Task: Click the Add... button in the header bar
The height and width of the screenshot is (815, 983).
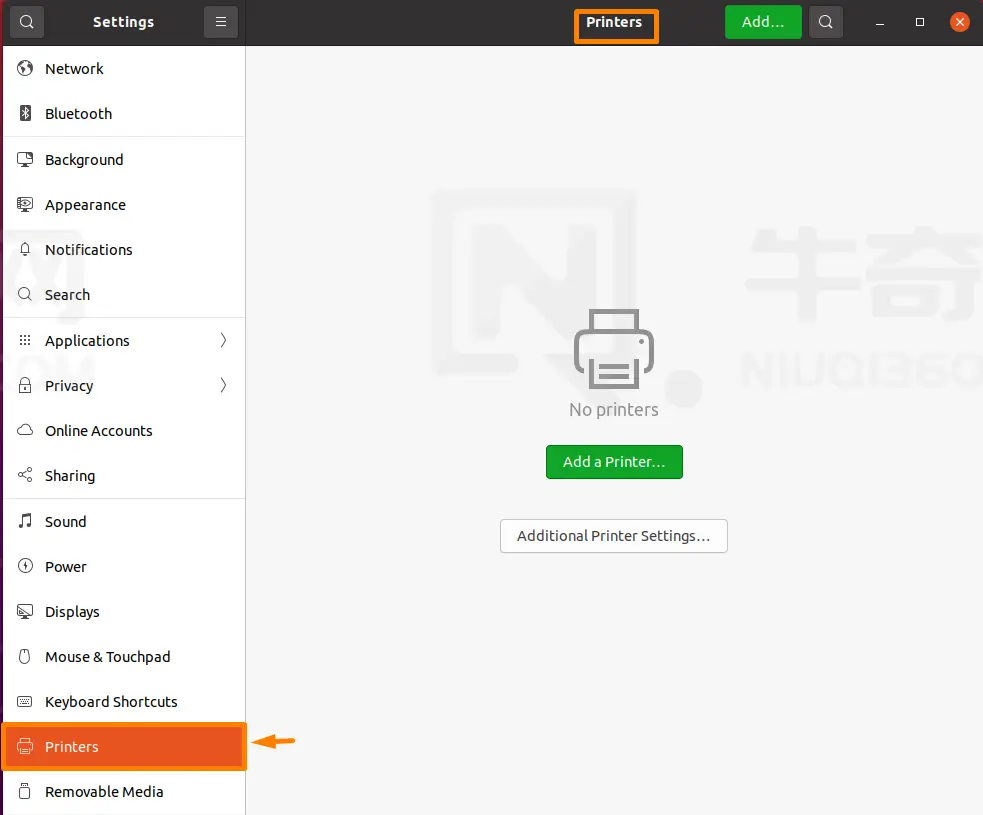Action: [763, 22]
